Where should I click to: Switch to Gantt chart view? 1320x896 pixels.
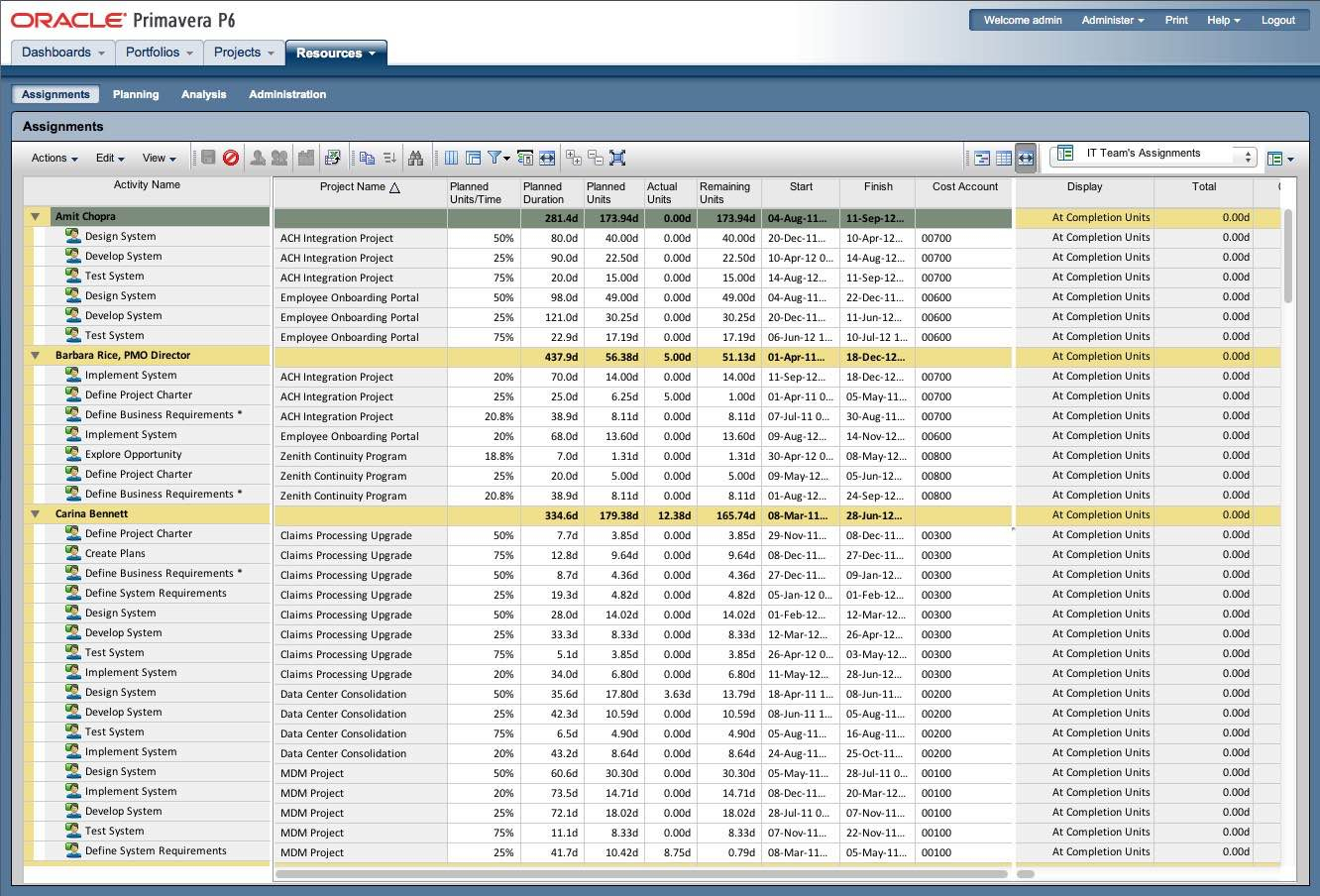pyautogui.click(x=982, y=158)
